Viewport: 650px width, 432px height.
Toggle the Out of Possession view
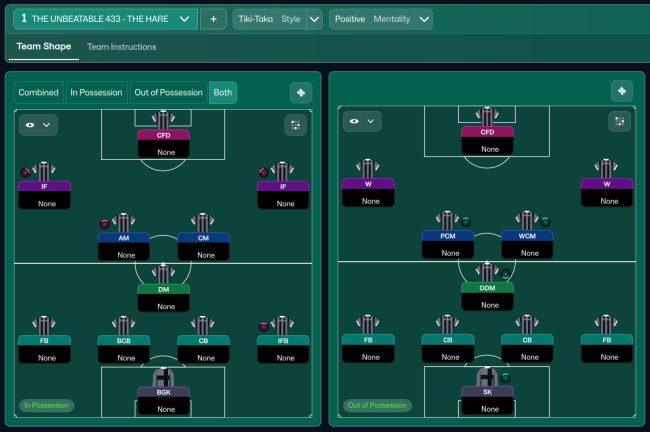click(x=167, y=93)
